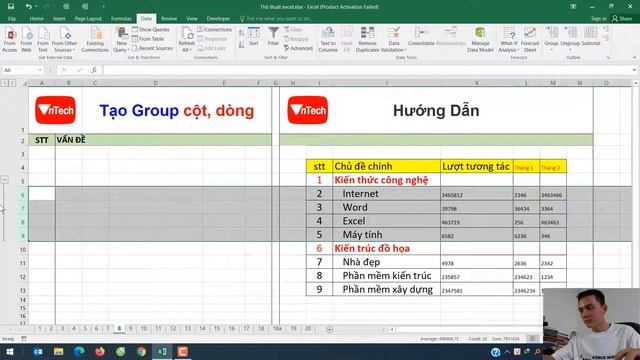Expand the Refresh All dropdown
The image size is (640, 360).
[x=187, y=47]
